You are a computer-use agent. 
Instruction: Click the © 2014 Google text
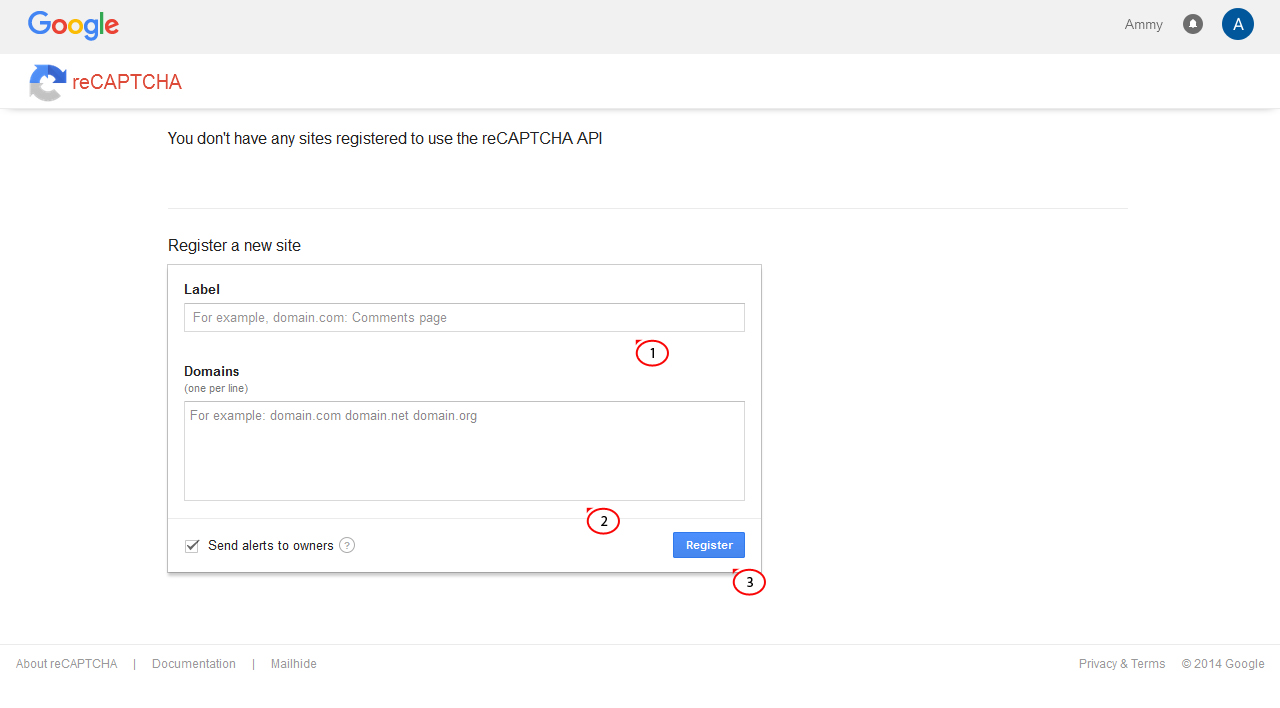pos(1223,664)
